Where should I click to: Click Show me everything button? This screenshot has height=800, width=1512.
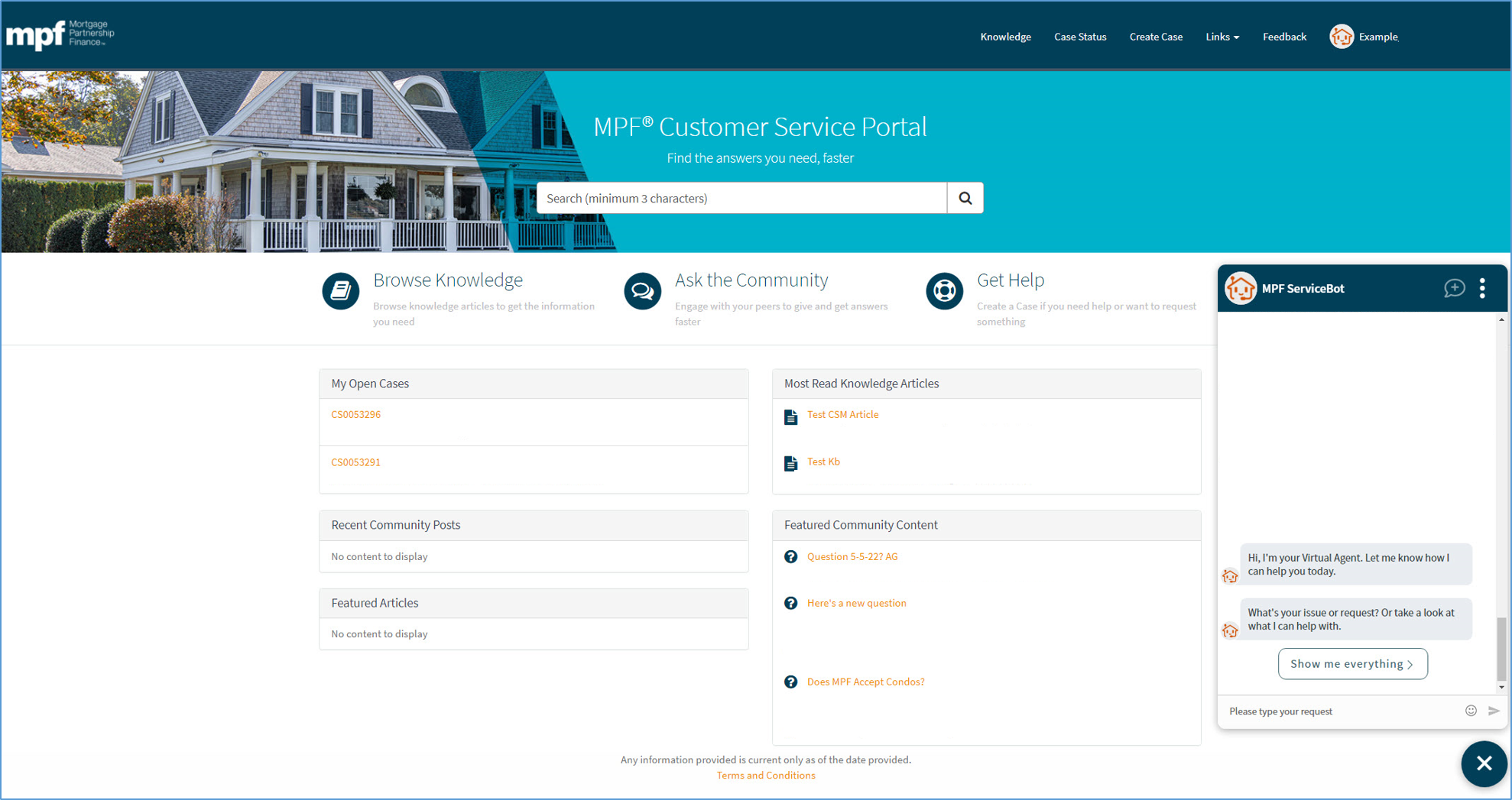tap(1352, 663)
